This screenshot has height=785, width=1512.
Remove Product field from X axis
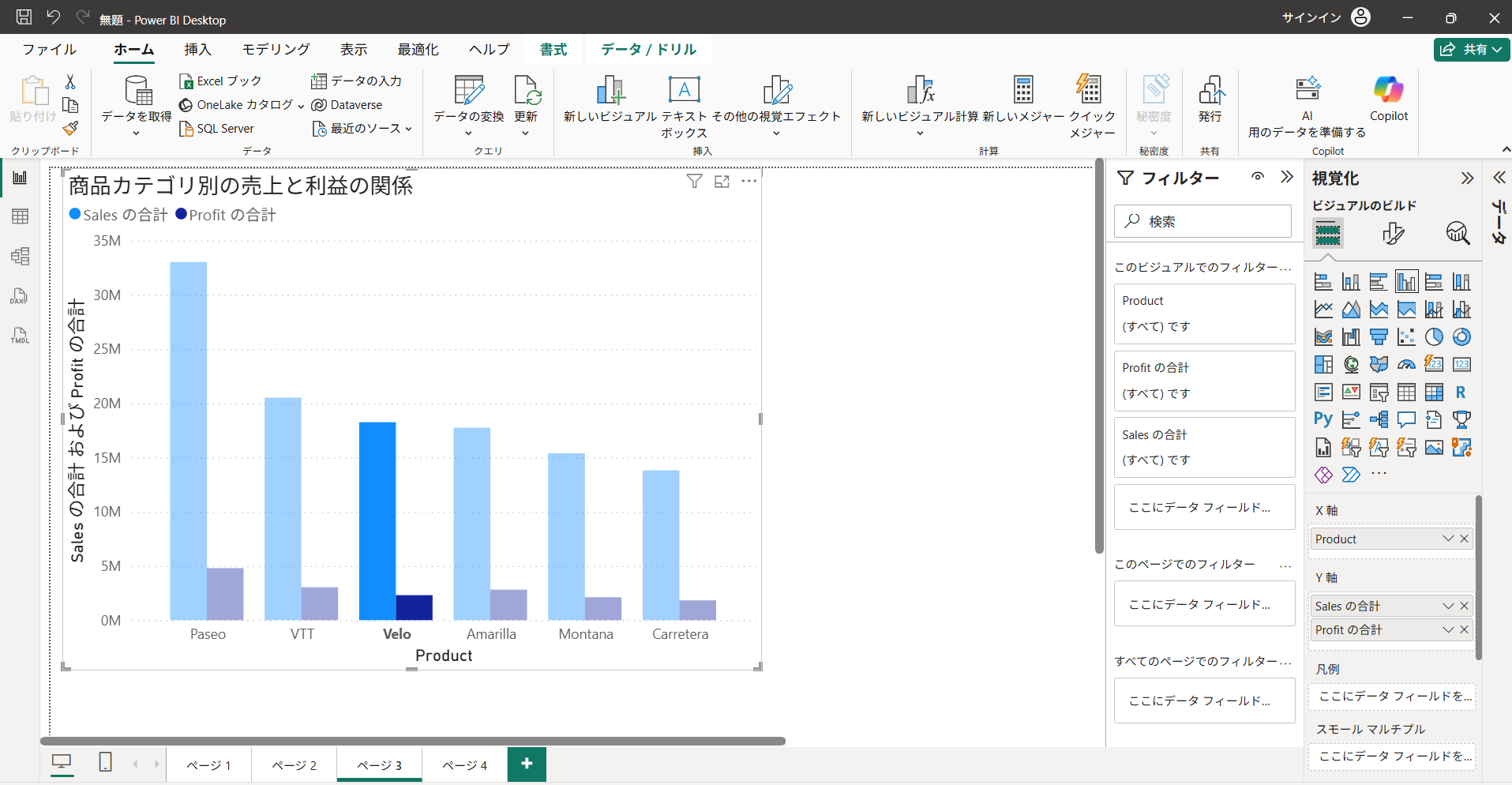(x=1465, y=539)
